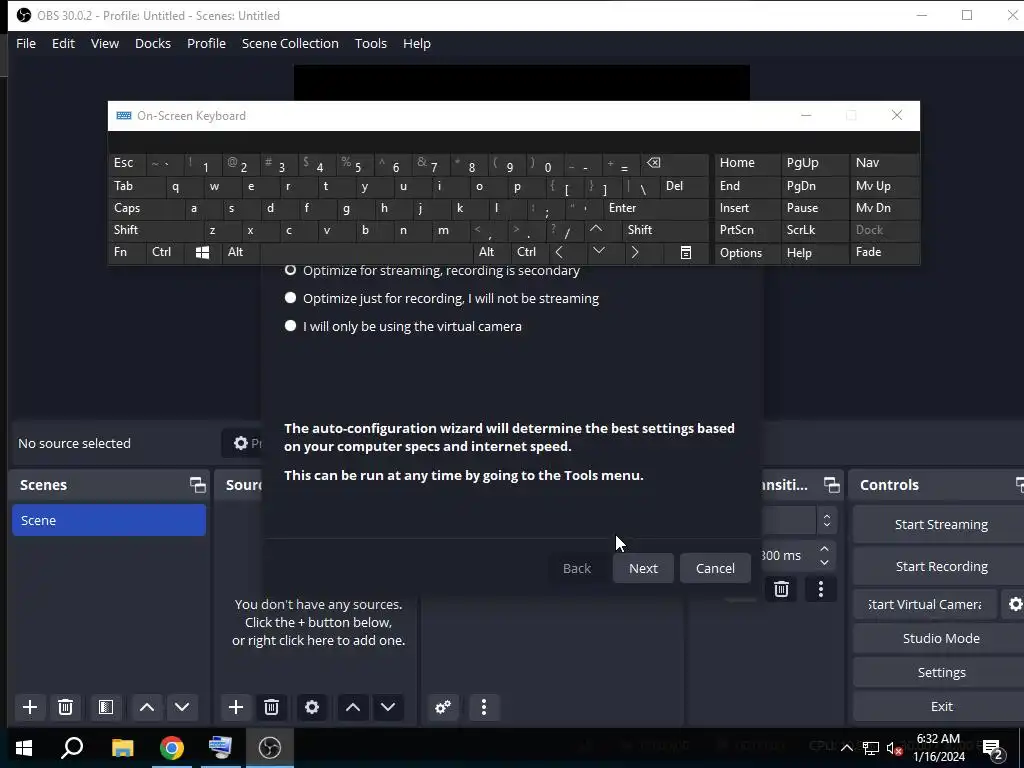Open source properties gear in Sources dock
1024x768 pixels.
pyautogui.click(x=312, y=707)
